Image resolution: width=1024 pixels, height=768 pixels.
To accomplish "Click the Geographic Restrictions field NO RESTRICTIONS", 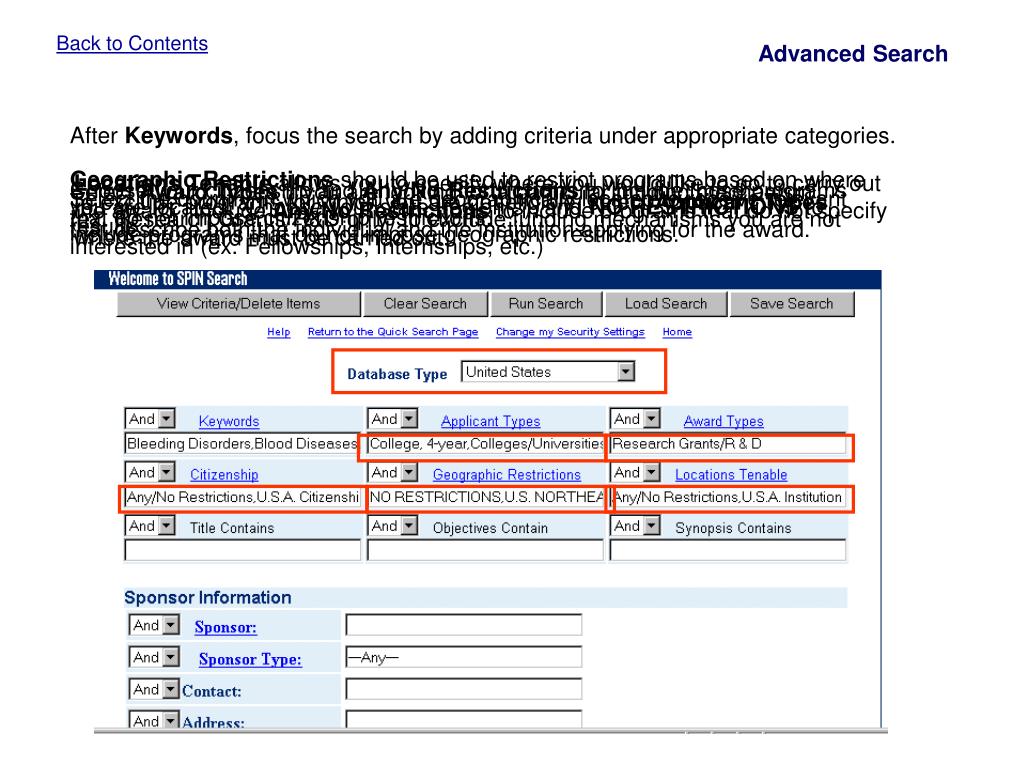I will click(x=485, y=498).
